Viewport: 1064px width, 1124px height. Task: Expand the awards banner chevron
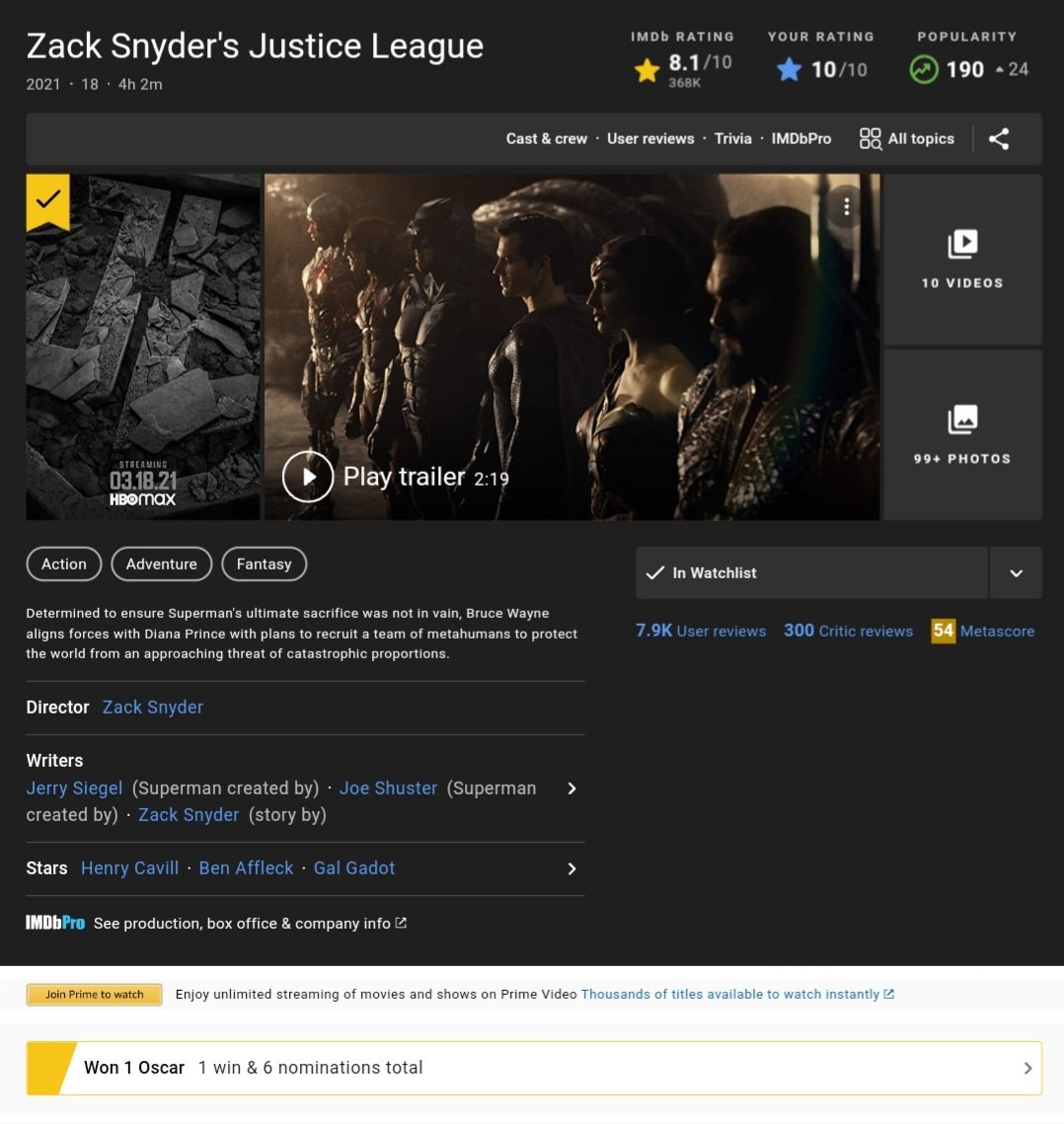click(1027, 1068)
